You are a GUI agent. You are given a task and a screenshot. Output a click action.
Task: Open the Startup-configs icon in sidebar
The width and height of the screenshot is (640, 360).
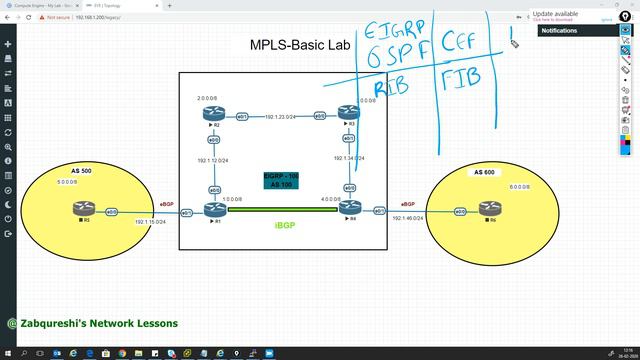coord(8,88)
